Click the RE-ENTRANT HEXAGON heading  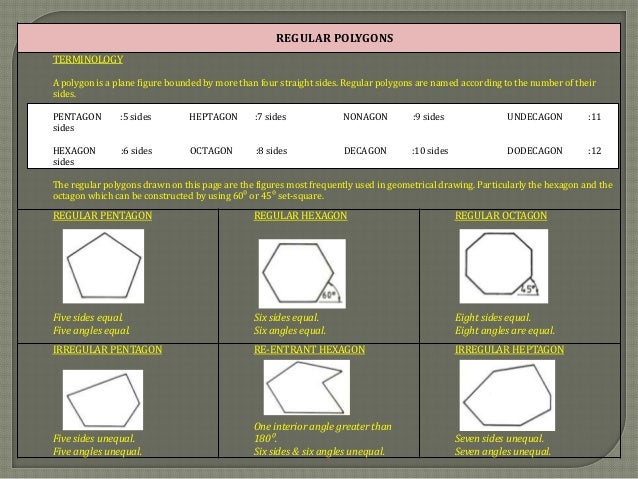point(310,350)
